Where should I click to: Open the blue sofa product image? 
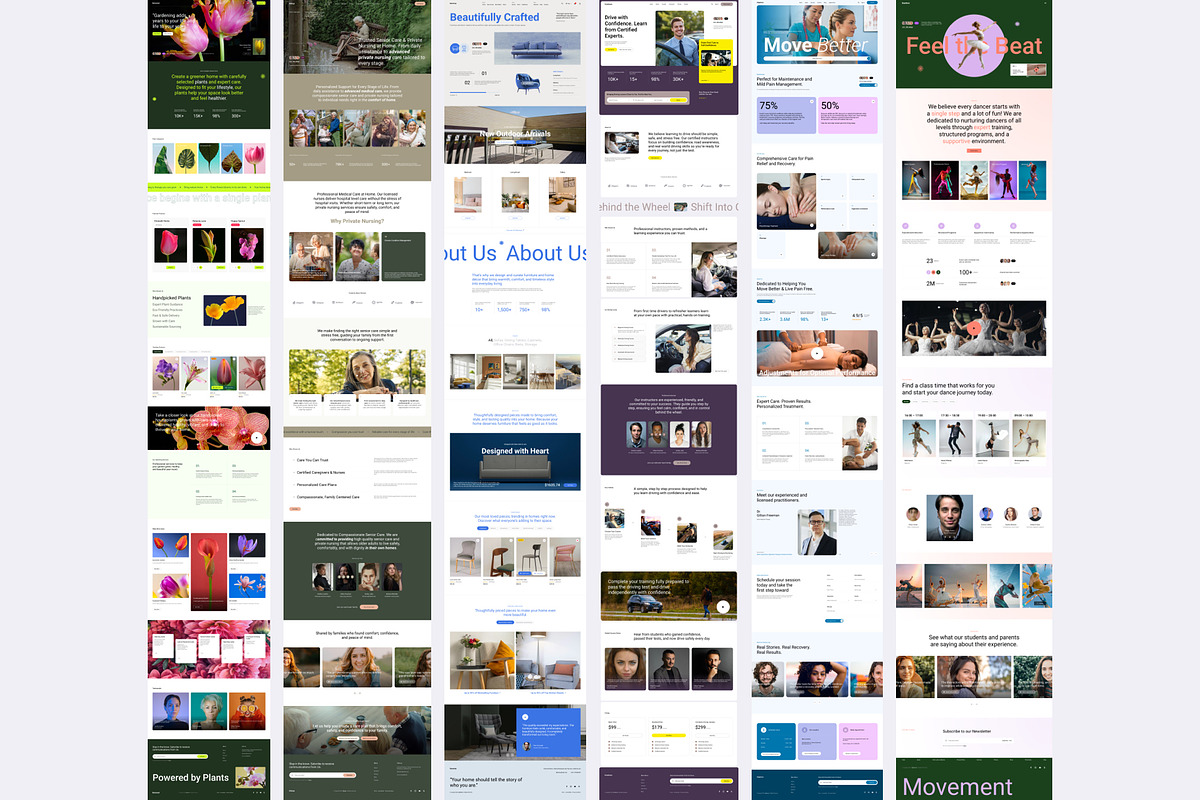pyautogui.click(x=539, y=47)
